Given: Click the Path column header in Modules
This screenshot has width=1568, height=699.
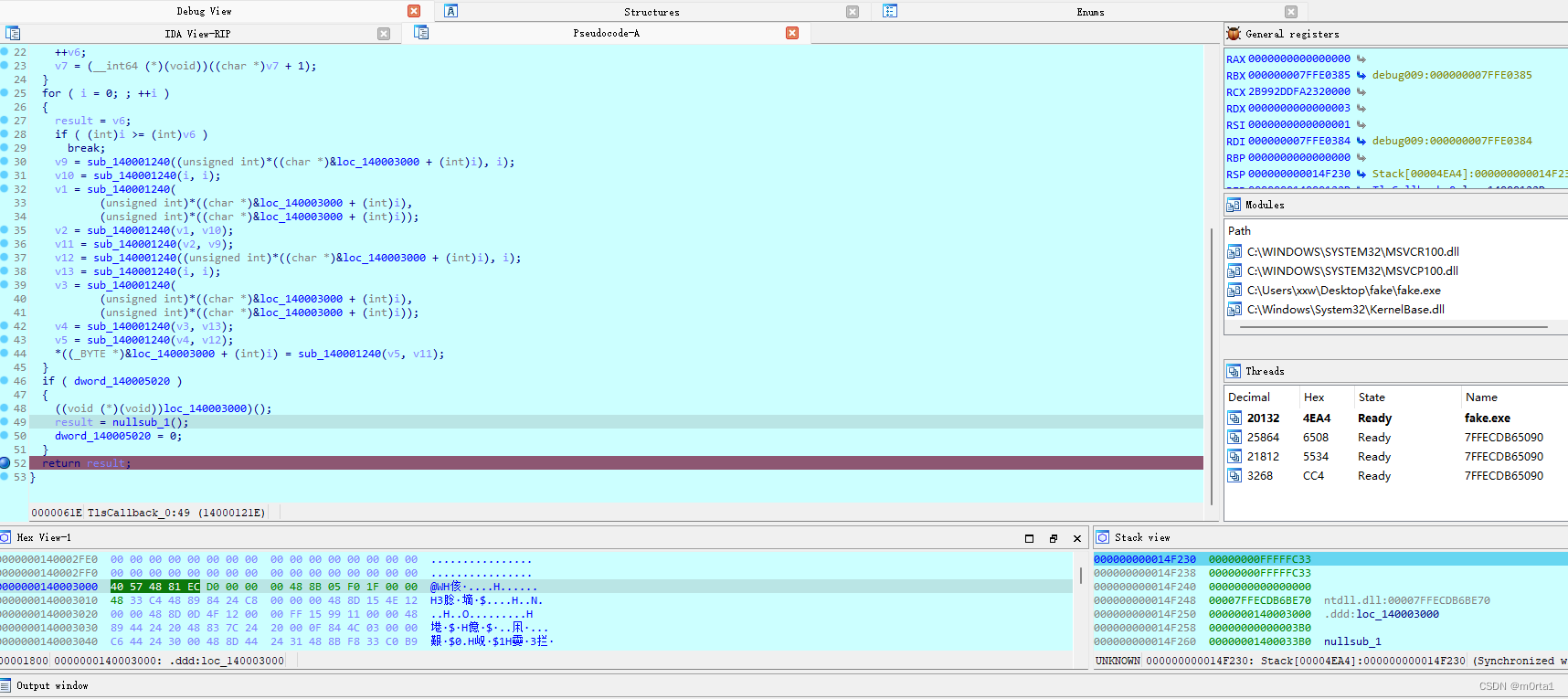Looking at the screenshot, I should pos(1239,231).
